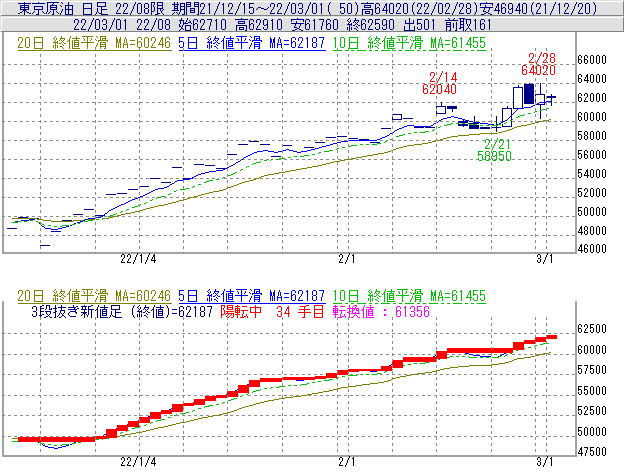Screen dimensions: 624x475
Task: Click the lower 10日 終値平滑 MA=61455 legend
Action: [x=409, y=296]
